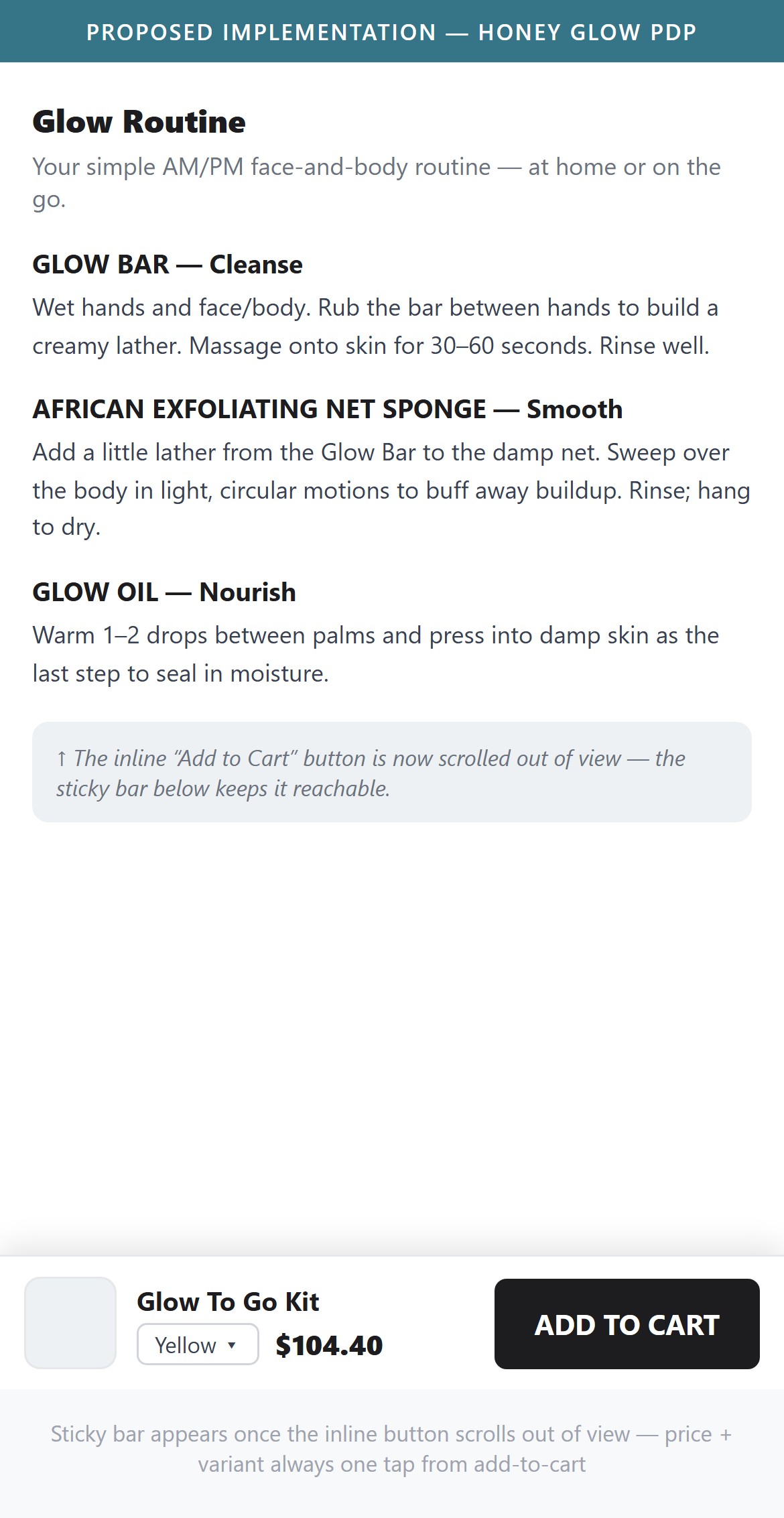Click the Glow Routine heading
Screen dimensions: 784x1518
click(139, 122)
